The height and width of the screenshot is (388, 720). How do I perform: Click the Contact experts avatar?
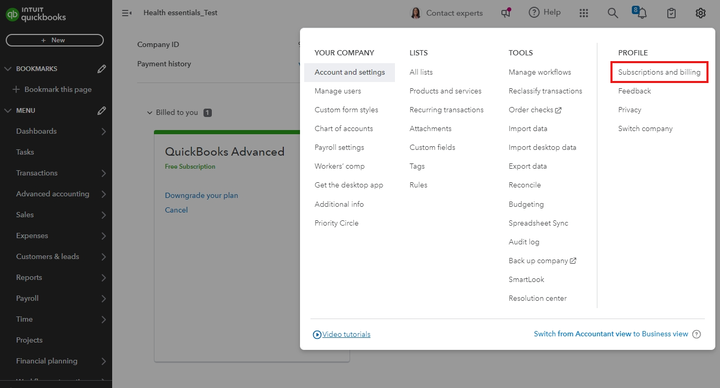(416, 13)
